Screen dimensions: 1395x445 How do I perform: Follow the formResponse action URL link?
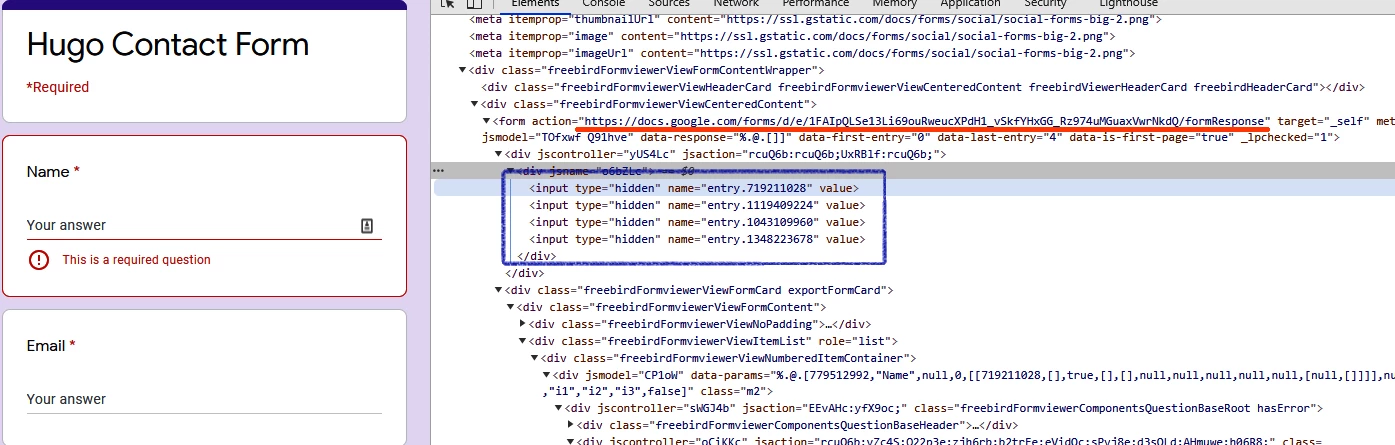click(929, 120)
